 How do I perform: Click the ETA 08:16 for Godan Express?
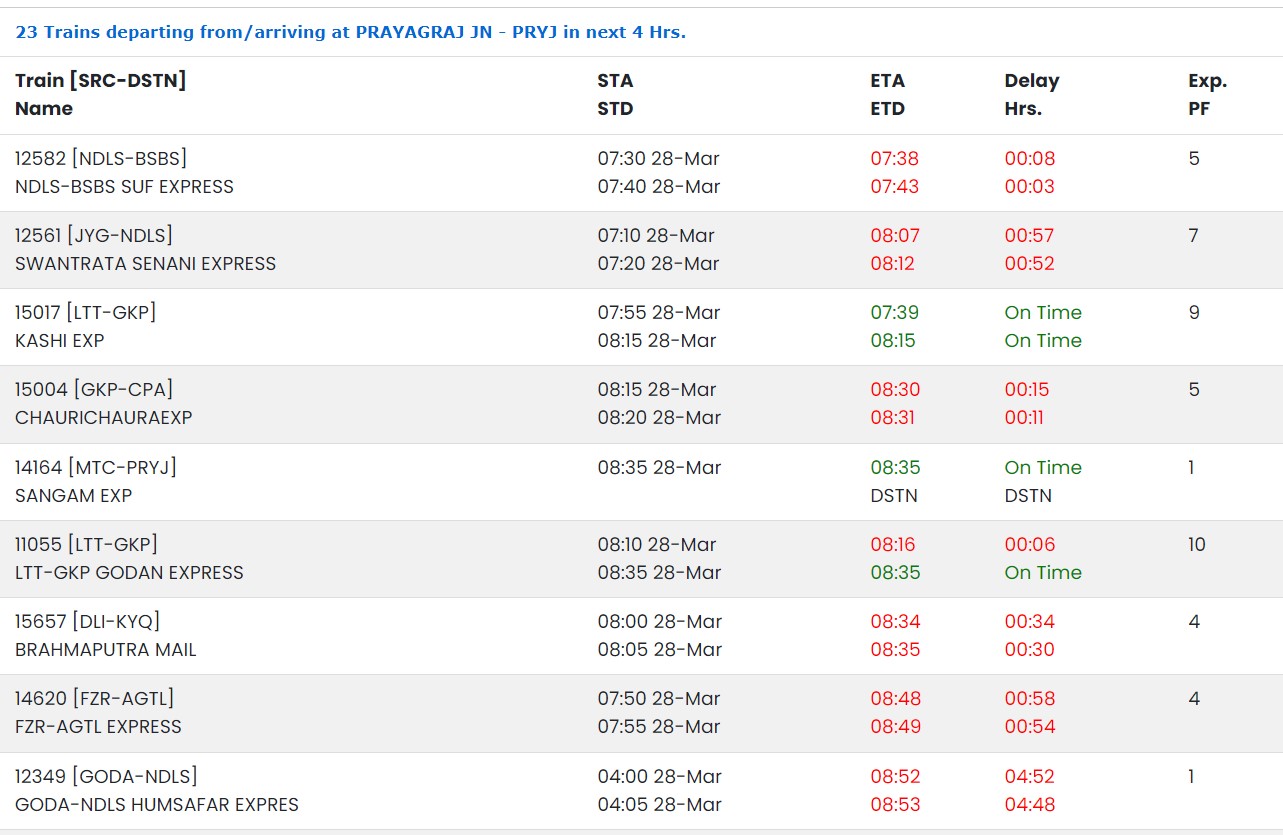[x=892, y=544]
